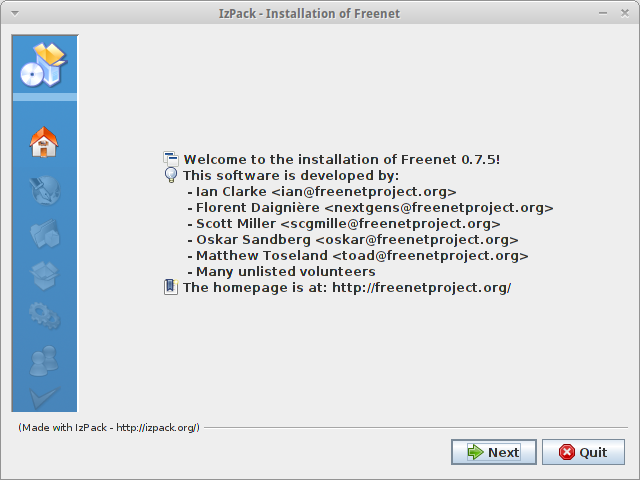The width and height of the screenshot is (640, 480).
Task: Quit the Freenet installer
Action: tap(583, 452)
